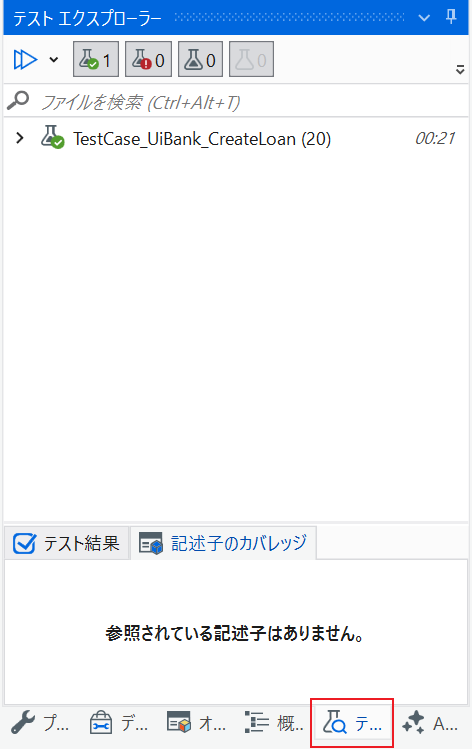Expand the TestCase_UiBank_CreateLoan tree node
This screenshot has width=472, height=749.
pyautogui.click(x=20, y=139)
